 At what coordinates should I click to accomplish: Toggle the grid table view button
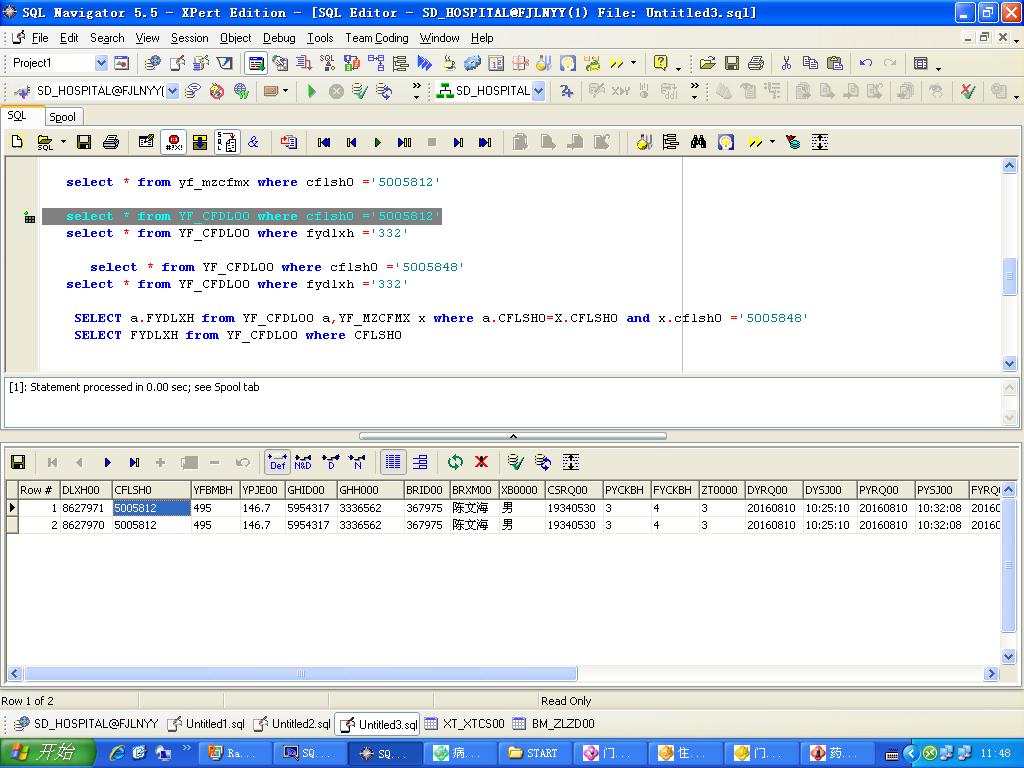coord(393,462)
